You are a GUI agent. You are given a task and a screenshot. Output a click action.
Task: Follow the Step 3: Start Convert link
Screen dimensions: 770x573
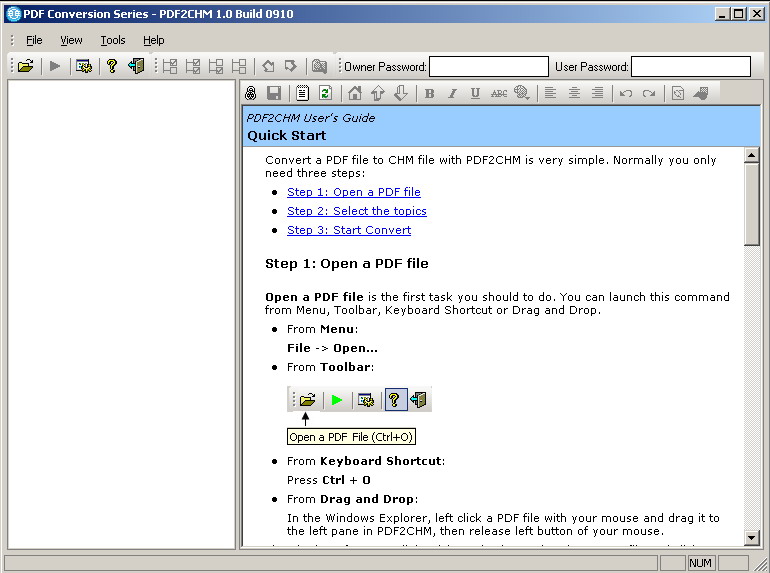pyautogui.click(x=349, y=230)
